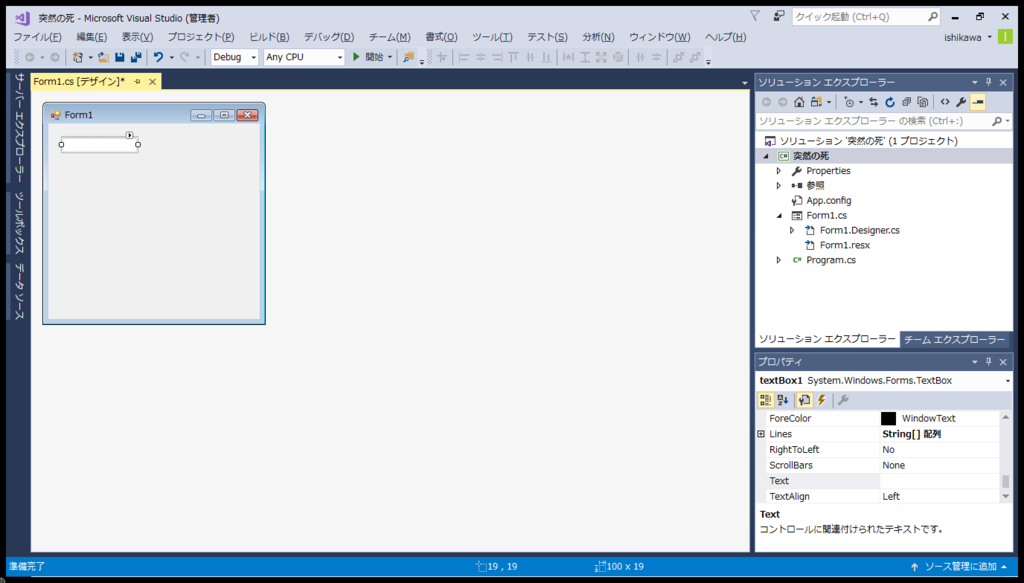Select Form1.resx in Solution Explorer

click(845, 245)
